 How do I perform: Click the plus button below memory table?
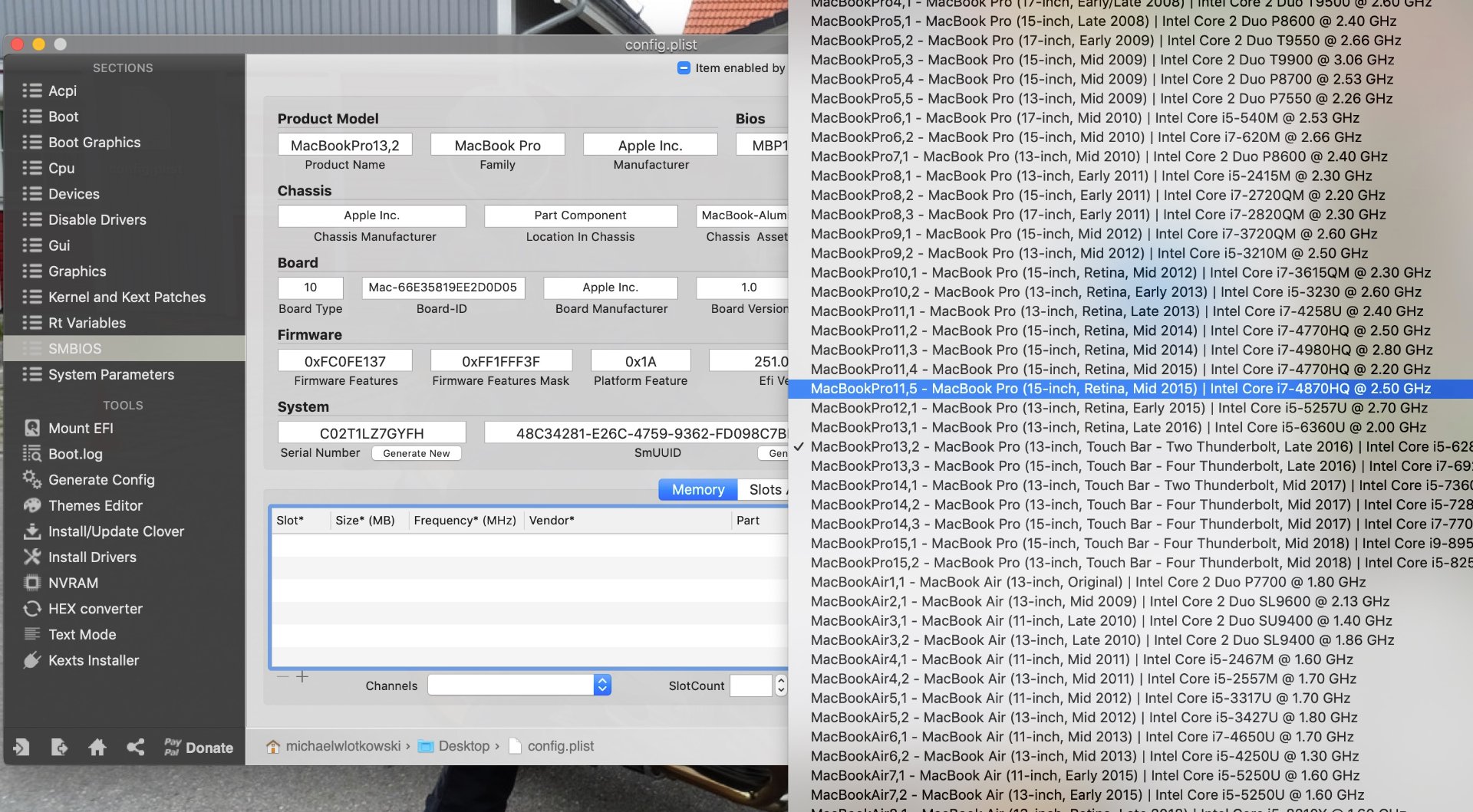click(302, 676)
